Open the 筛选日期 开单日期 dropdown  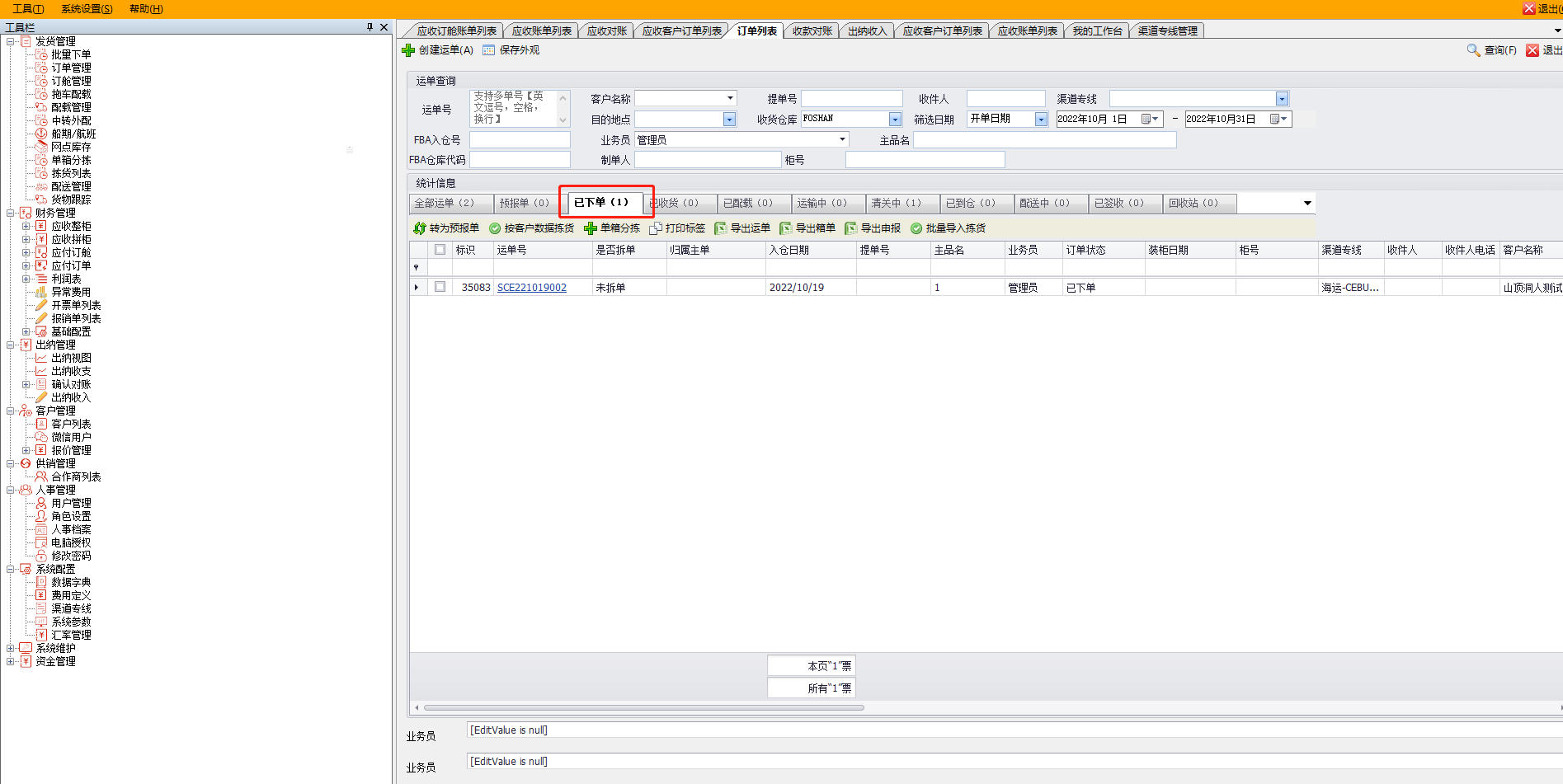(x=1041, y=120)
